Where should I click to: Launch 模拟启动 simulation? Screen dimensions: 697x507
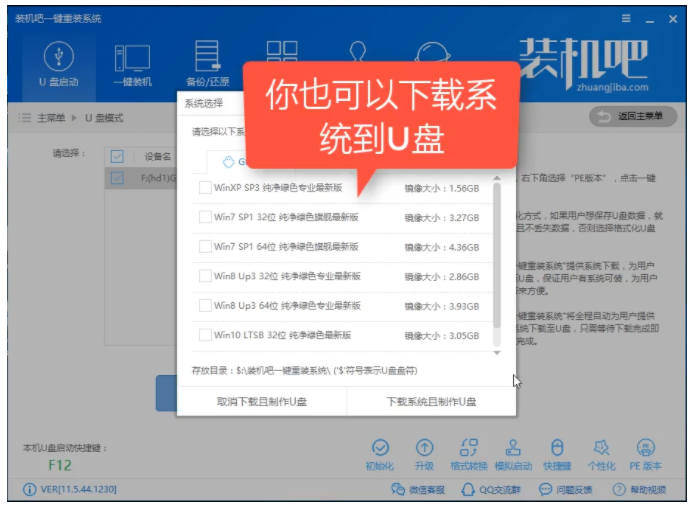pyautogui.click(x=514, y=453)
